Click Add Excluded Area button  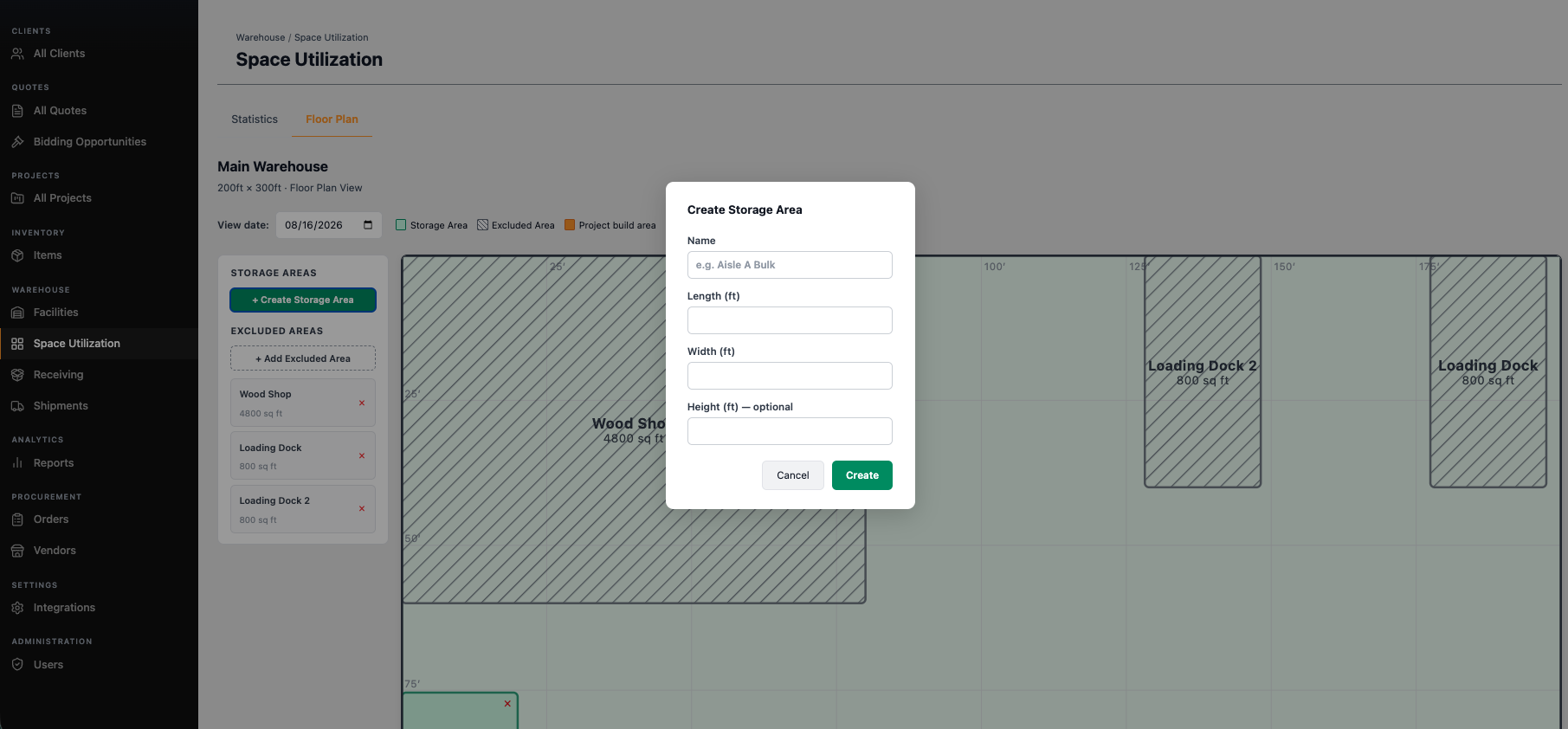(303, 358)
